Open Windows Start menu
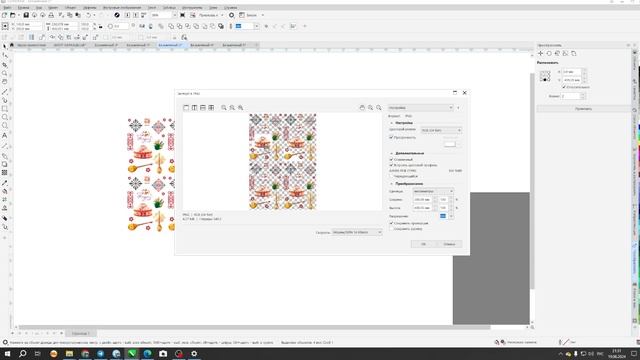 [7, 353]
